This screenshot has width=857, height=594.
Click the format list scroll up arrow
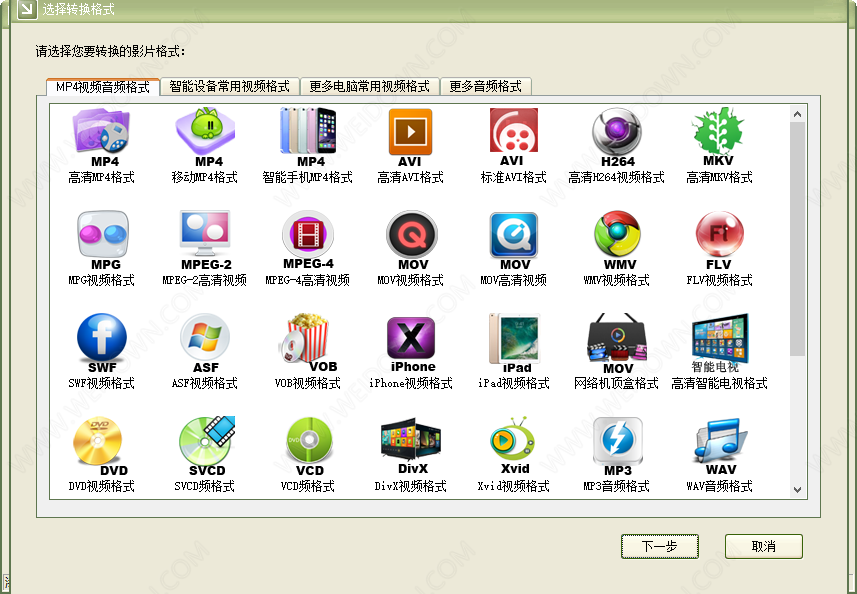point(797,114)
